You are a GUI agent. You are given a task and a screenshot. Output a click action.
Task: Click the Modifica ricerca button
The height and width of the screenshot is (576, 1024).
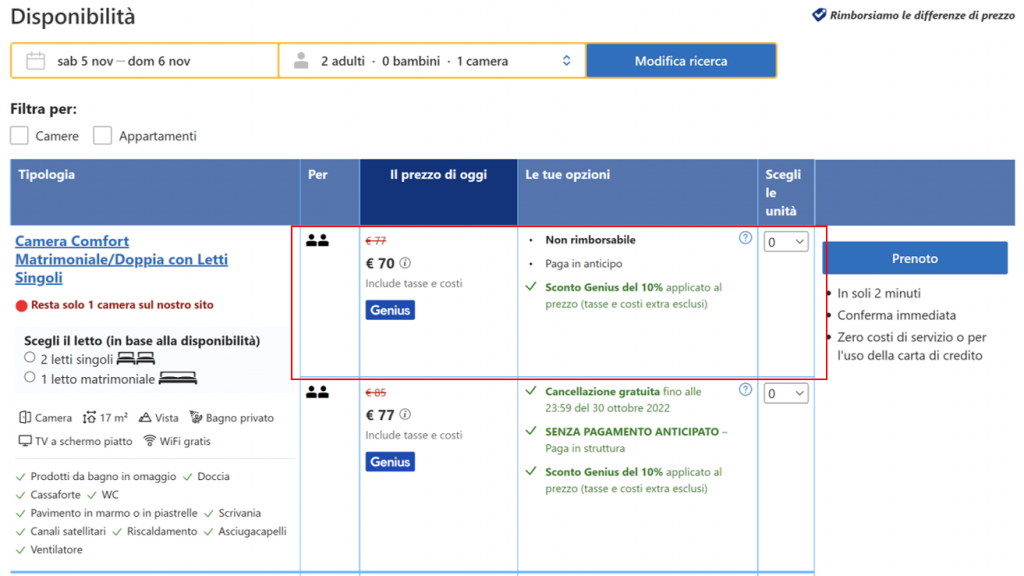click(x=681, y=61)
